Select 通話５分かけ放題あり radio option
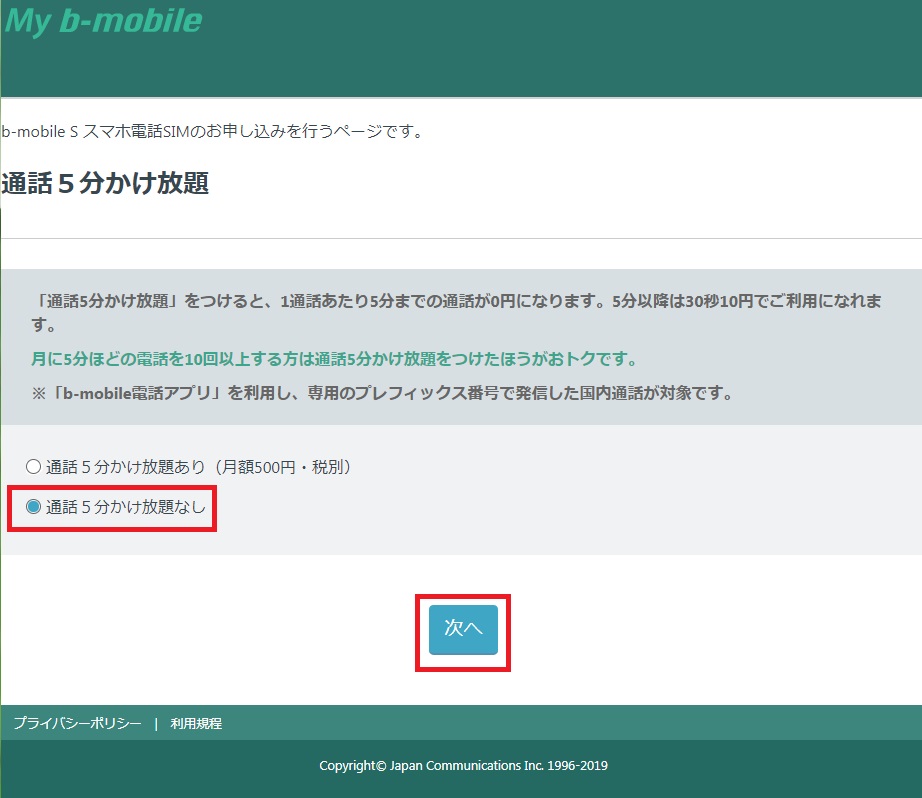The image size is (922, 798). pyautogui.click(x=34, y=467)
